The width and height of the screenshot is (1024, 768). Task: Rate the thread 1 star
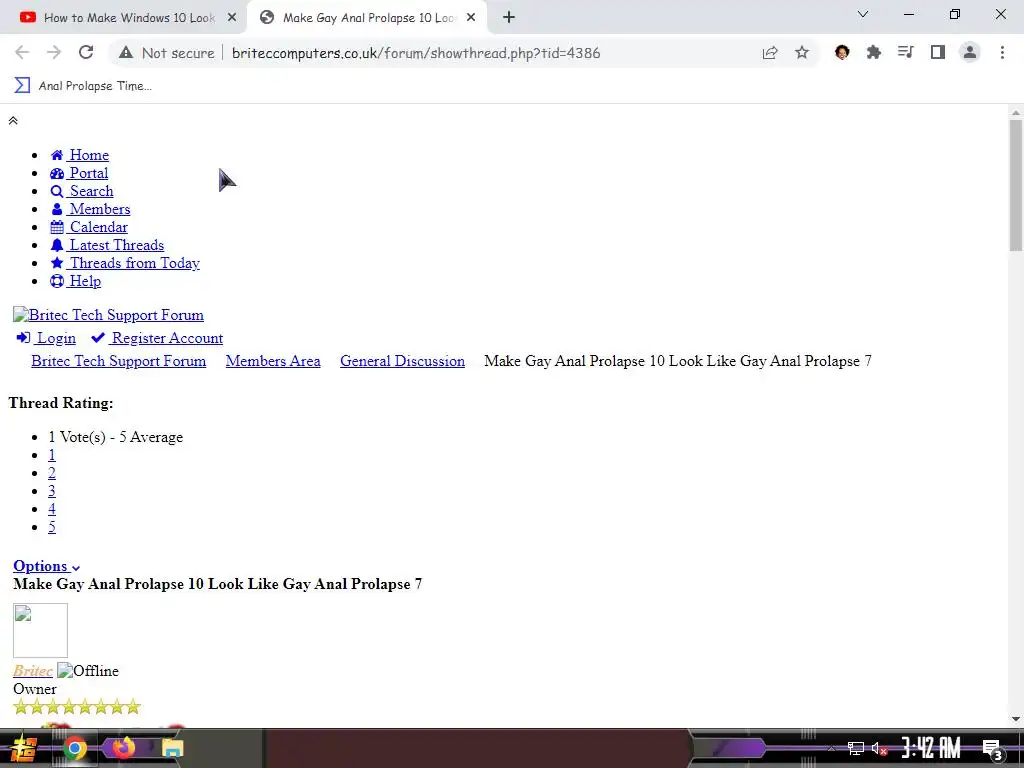52,455
